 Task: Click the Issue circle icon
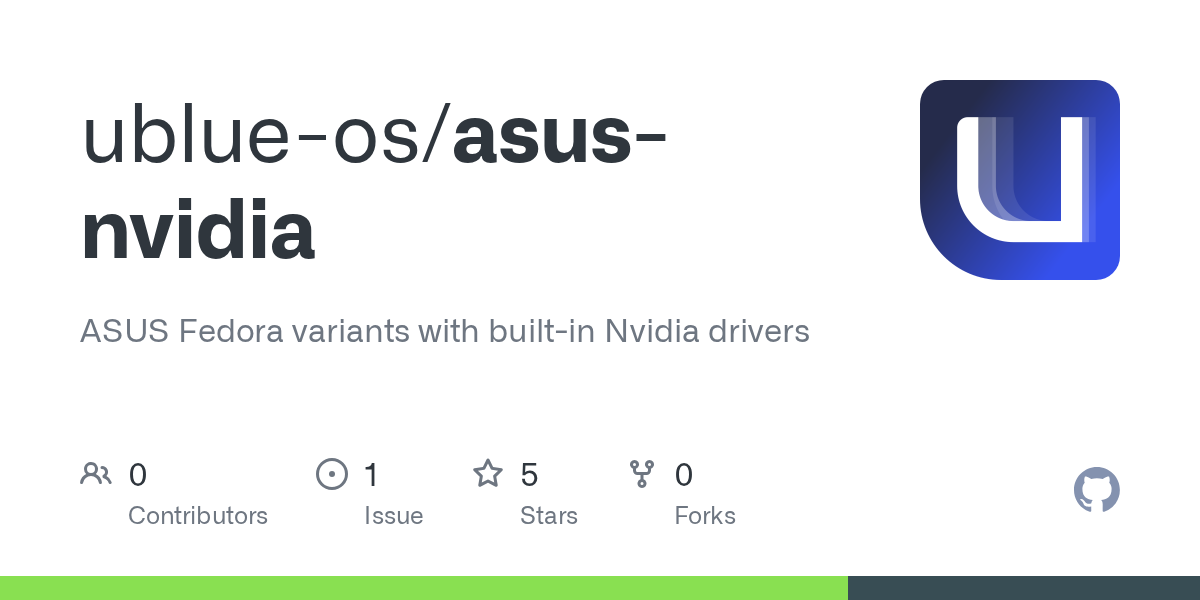[x=331, y=474]
